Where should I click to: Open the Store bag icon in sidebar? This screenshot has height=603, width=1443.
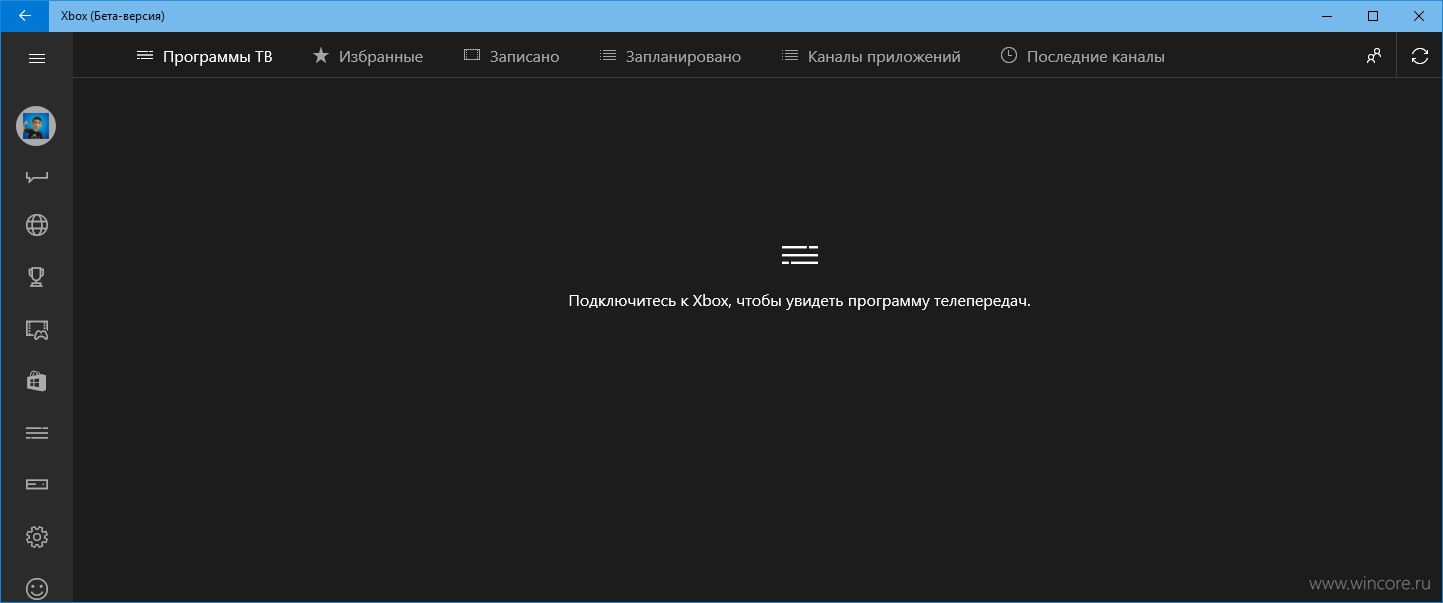coord(37,381)
